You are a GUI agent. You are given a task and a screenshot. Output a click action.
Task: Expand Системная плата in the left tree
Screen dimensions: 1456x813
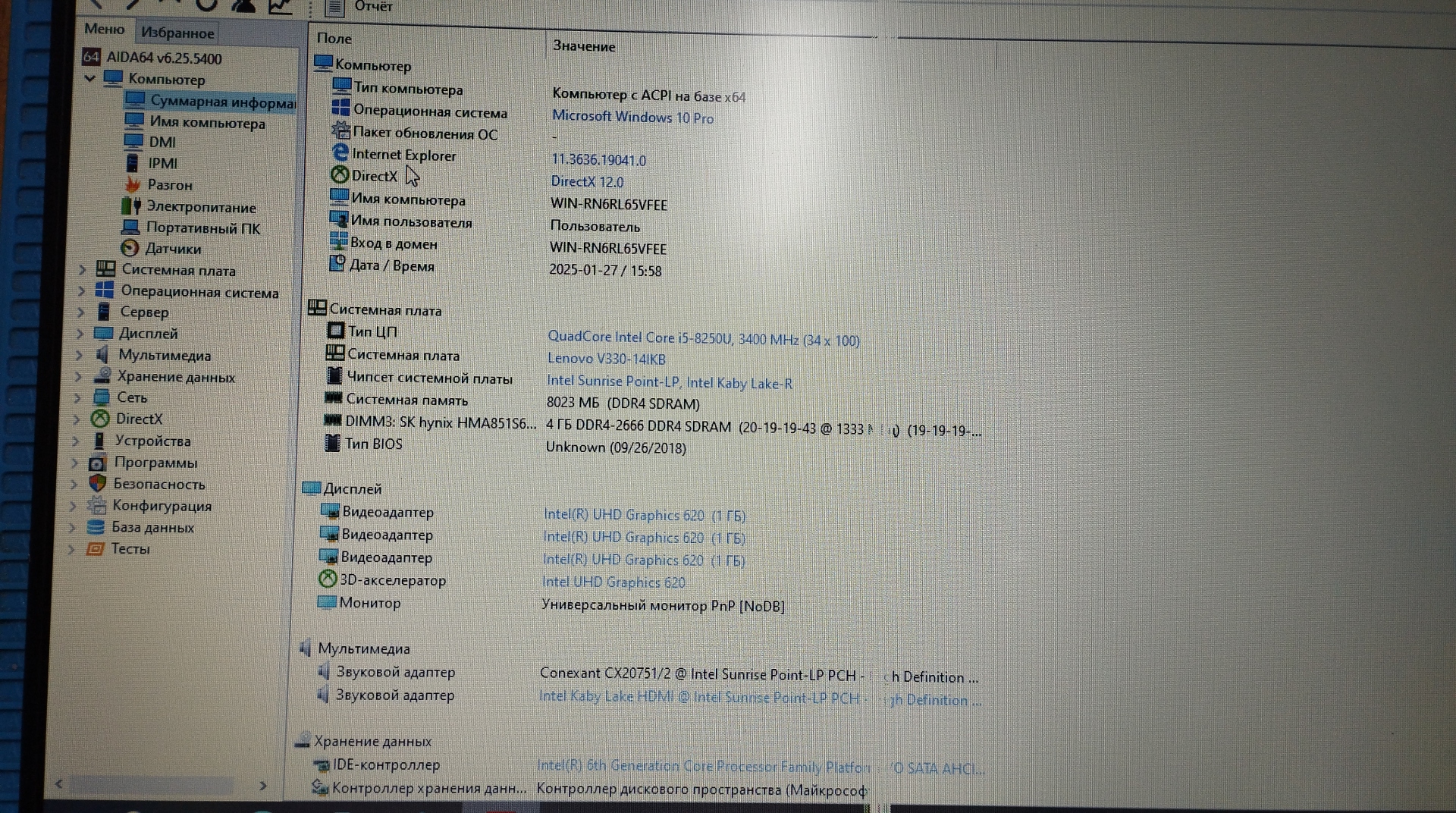pos(83,269)
